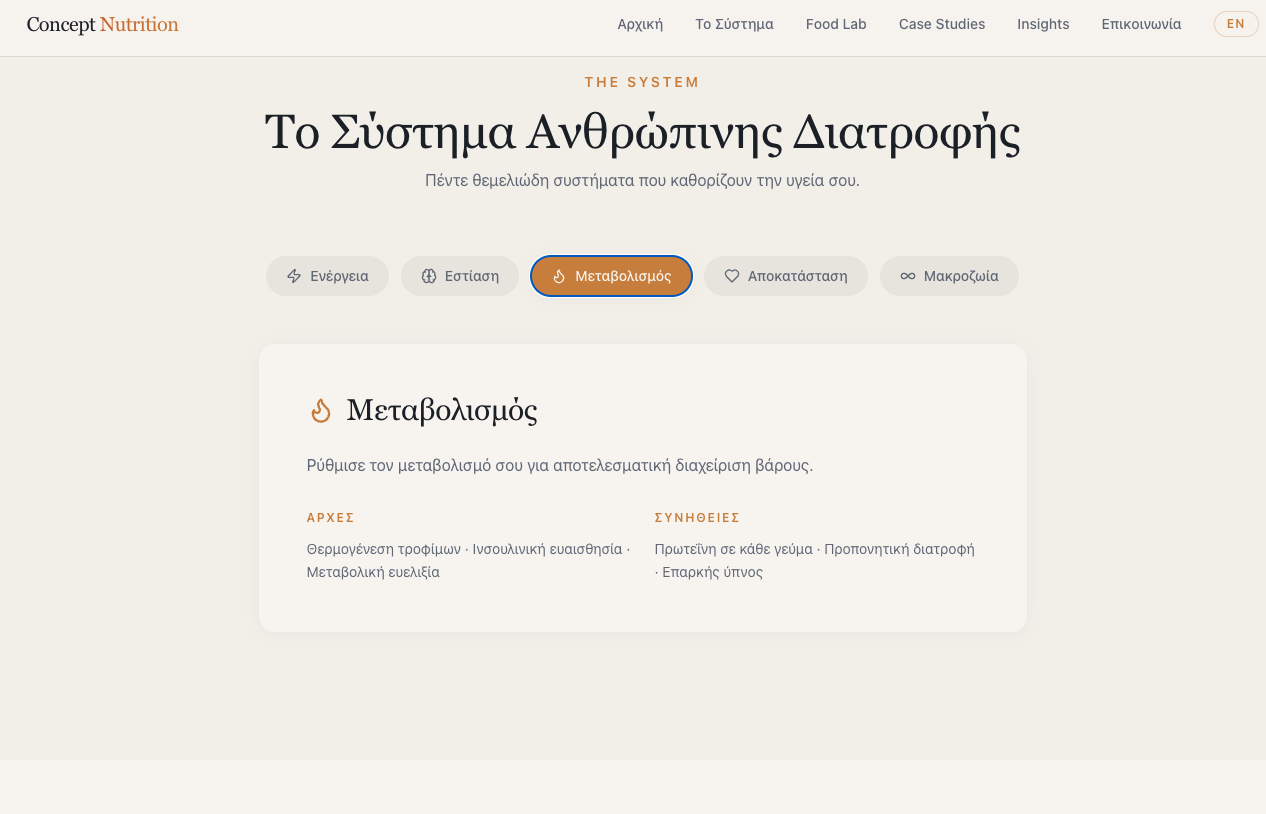Click the brain icon on Εστίαση pill

coord(429,276)
